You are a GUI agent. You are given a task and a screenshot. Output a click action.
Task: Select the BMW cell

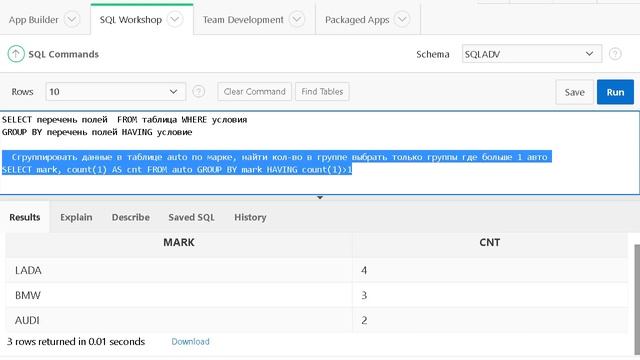tap(179, 295)
